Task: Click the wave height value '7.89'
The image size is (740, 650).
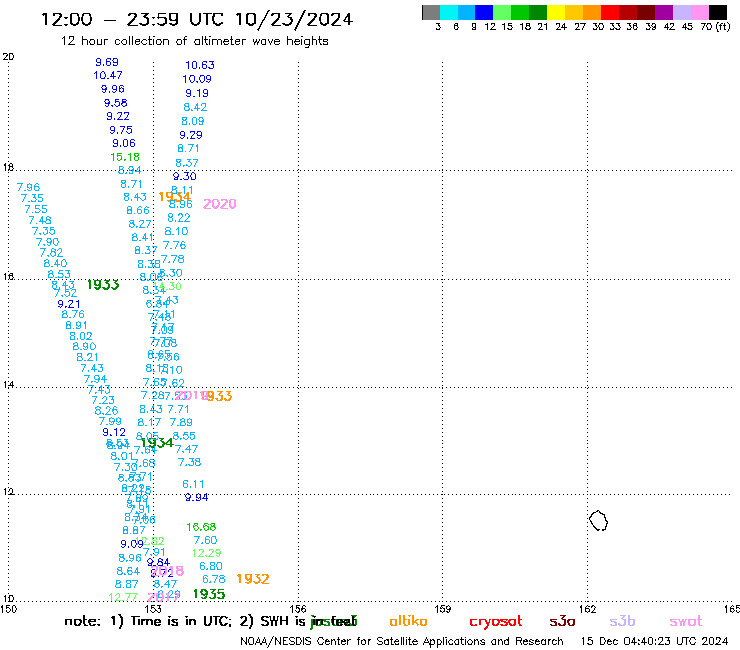Action: 181,422
